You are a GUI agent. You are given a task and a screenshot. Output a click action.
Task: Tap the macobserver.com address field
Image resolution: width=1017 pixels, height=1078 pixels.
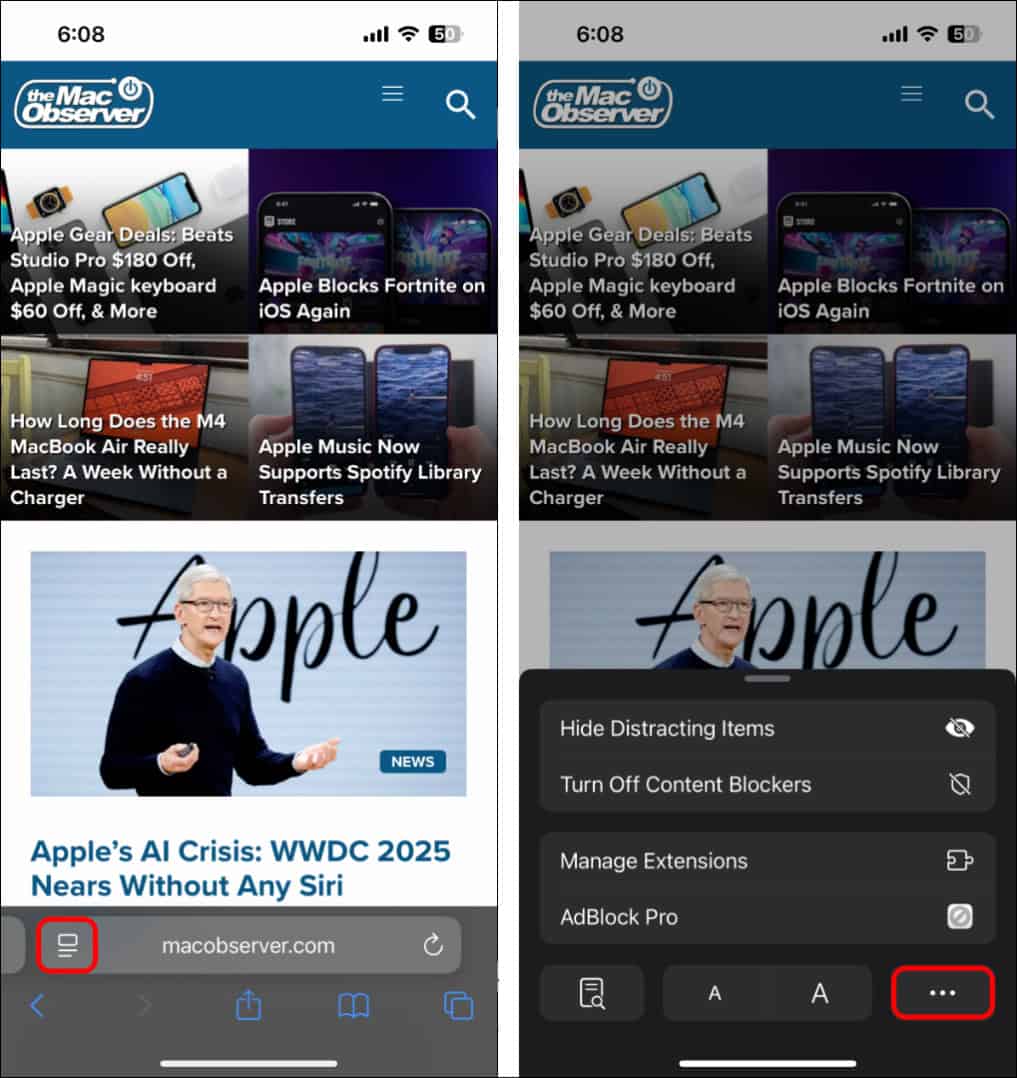tap(248, 945)
